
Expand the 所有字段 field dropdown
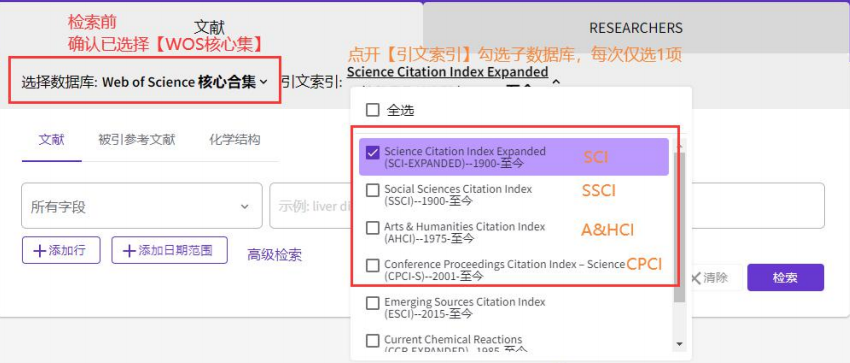click(x=141, y=206)
